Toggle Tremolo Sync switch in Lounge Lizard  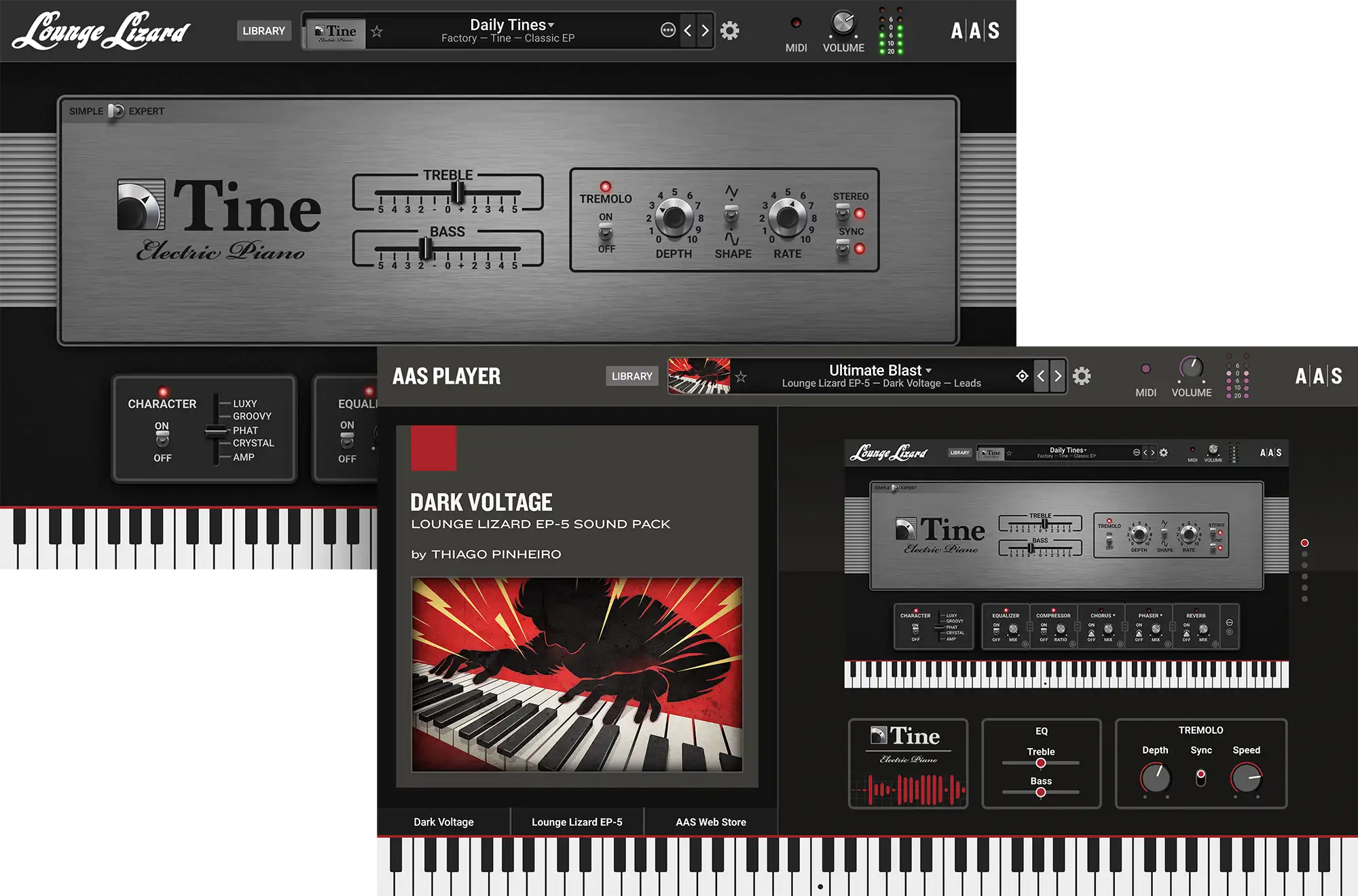pos(843,249)
